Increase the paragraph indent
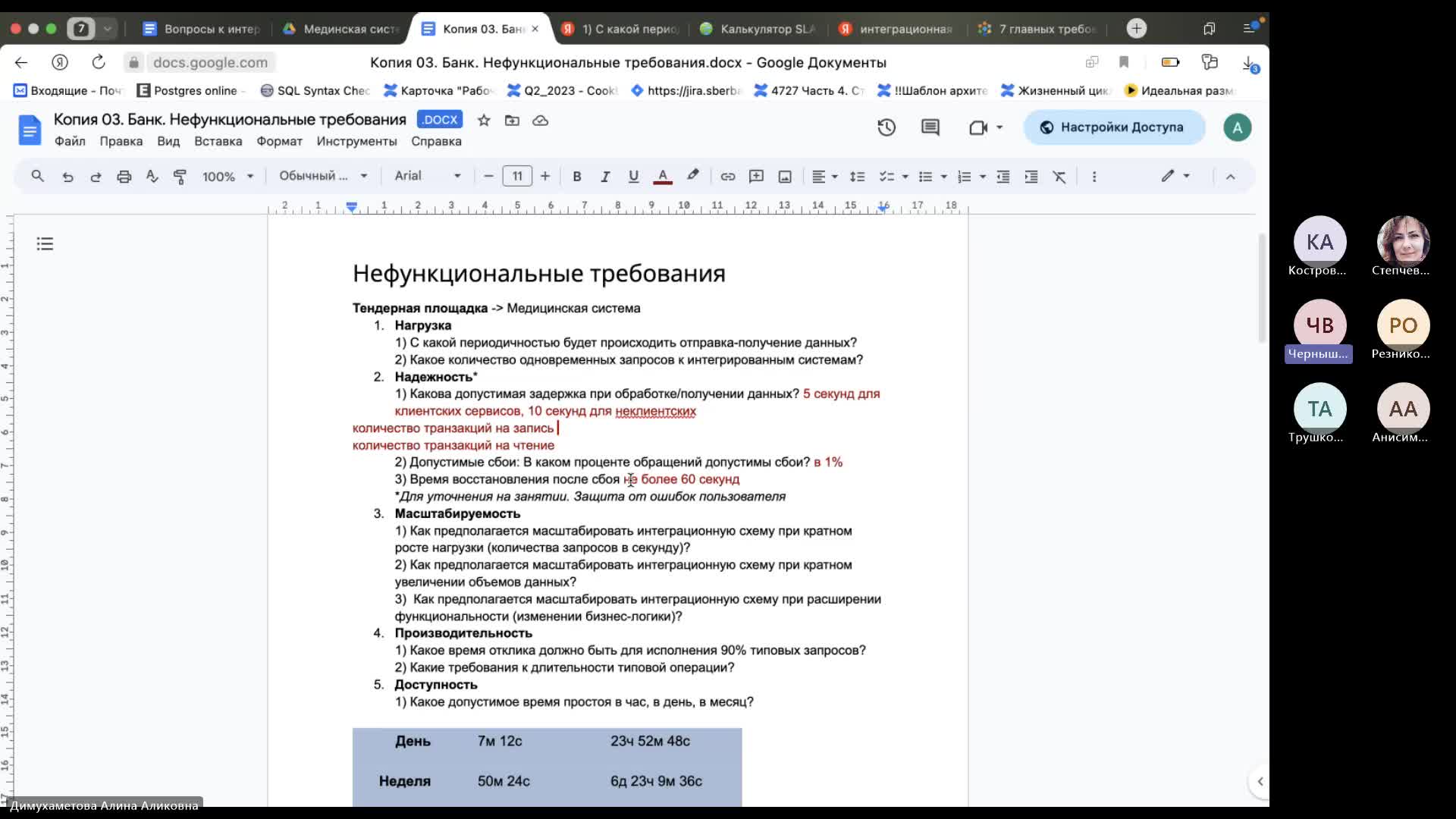The height and width of the screenshot is (819, 1456). point(1031,177)
